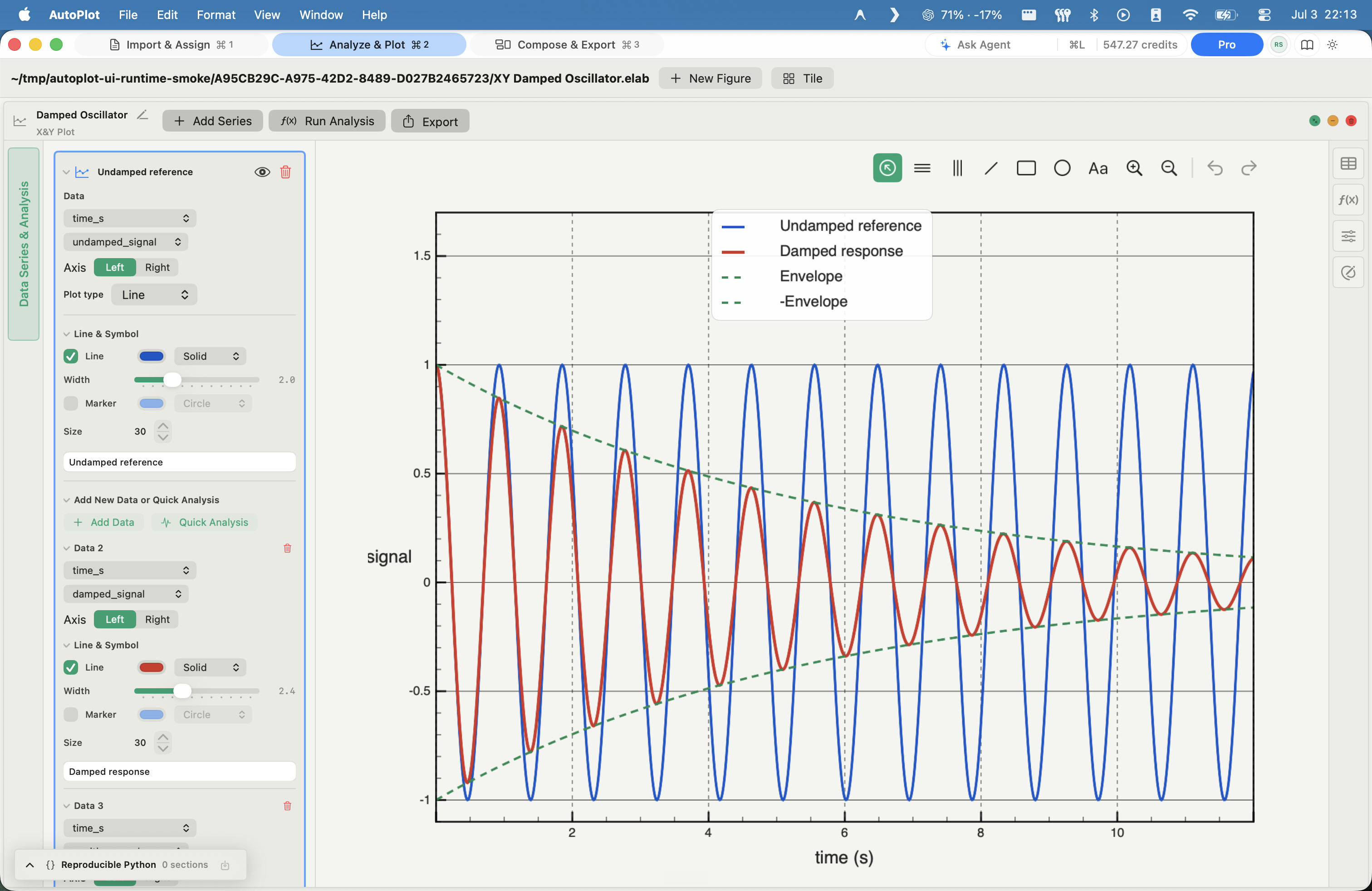Open the f(x) function side panel

1348,200
